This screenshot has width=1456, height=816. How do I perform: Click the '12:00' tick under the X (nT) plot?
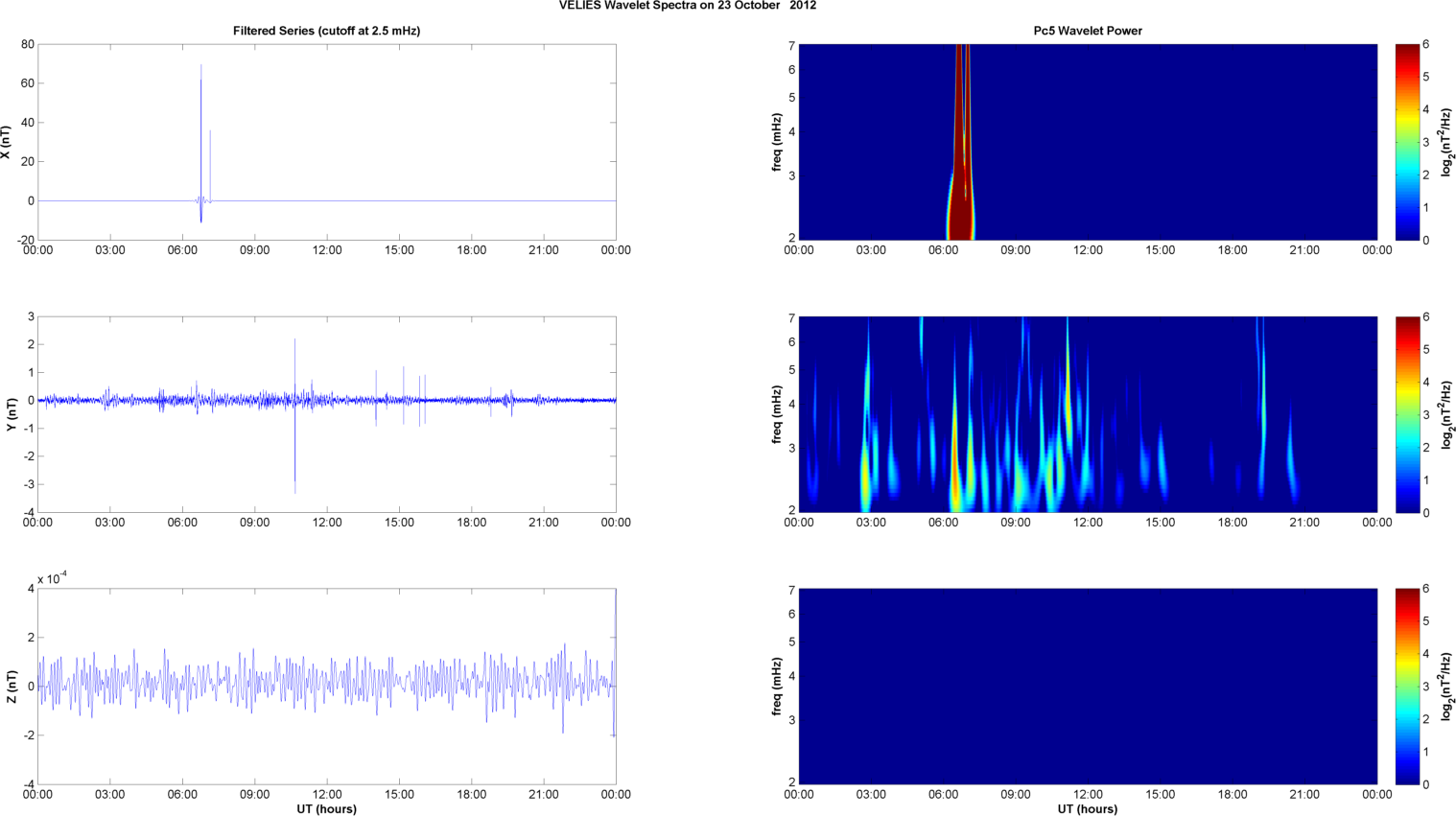tap(327, 250)
